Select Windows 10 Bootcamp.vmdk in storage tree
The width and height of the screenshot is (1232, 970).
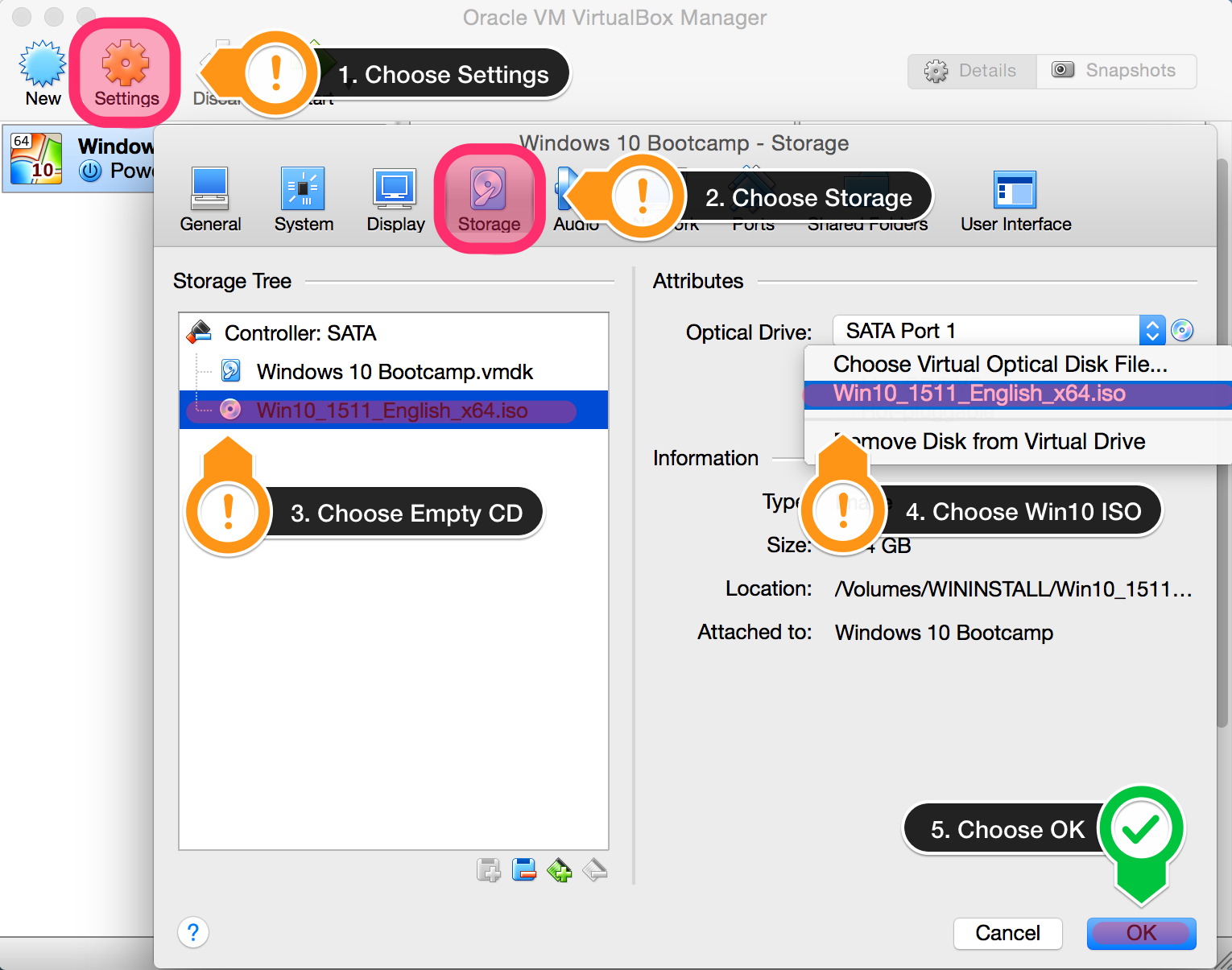[x=394, y=372]
